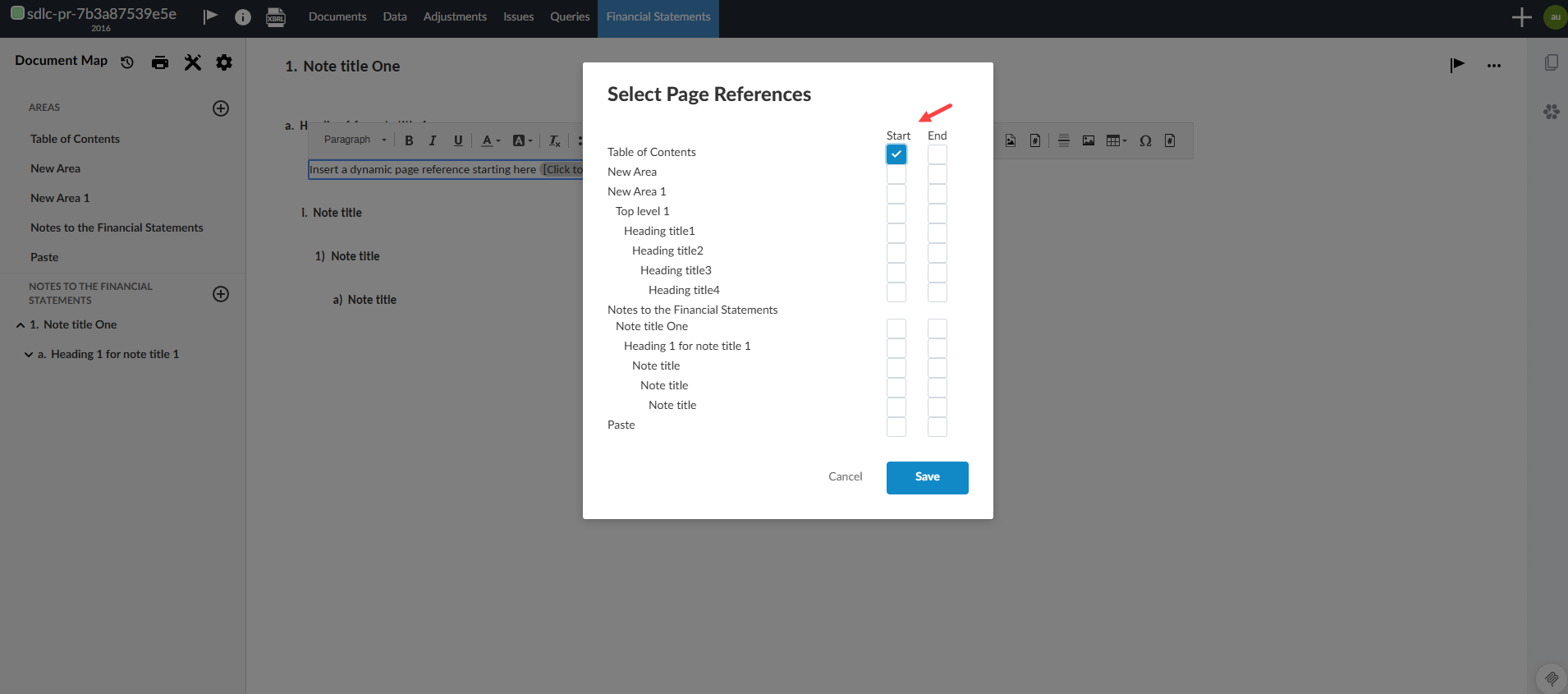
Task: Check Start for Top level 1
Action: pos(896,214)
